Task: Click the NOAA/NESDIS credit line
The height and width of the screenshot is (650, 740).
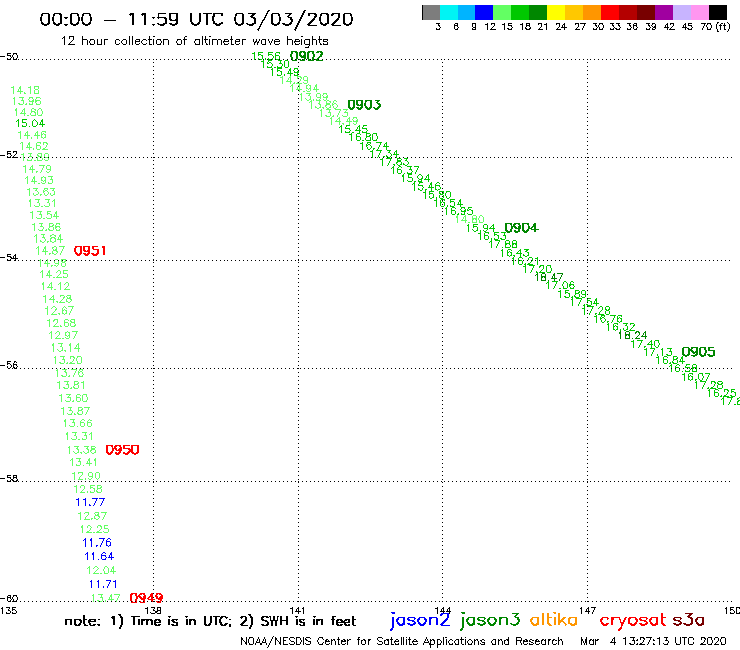Action: 402,641
